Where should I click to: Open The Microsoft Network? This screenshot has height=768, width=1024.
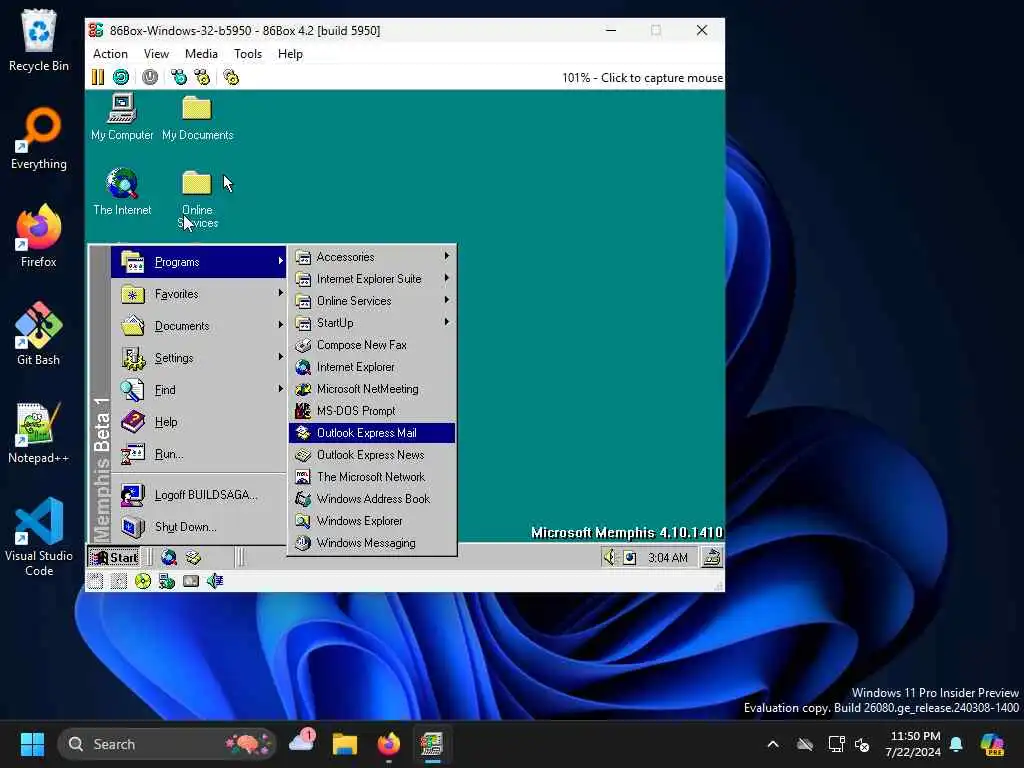coord(372,477)
